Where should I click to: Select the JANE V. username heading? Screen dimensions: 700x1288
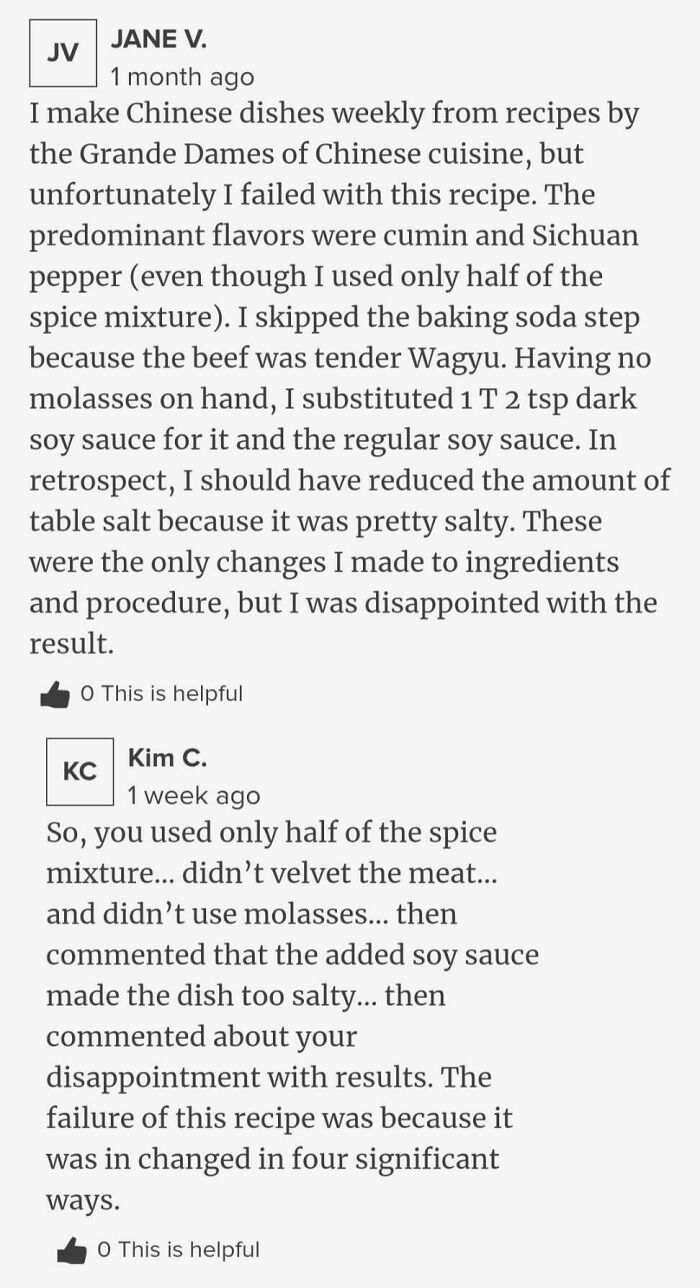pos(159,40)
